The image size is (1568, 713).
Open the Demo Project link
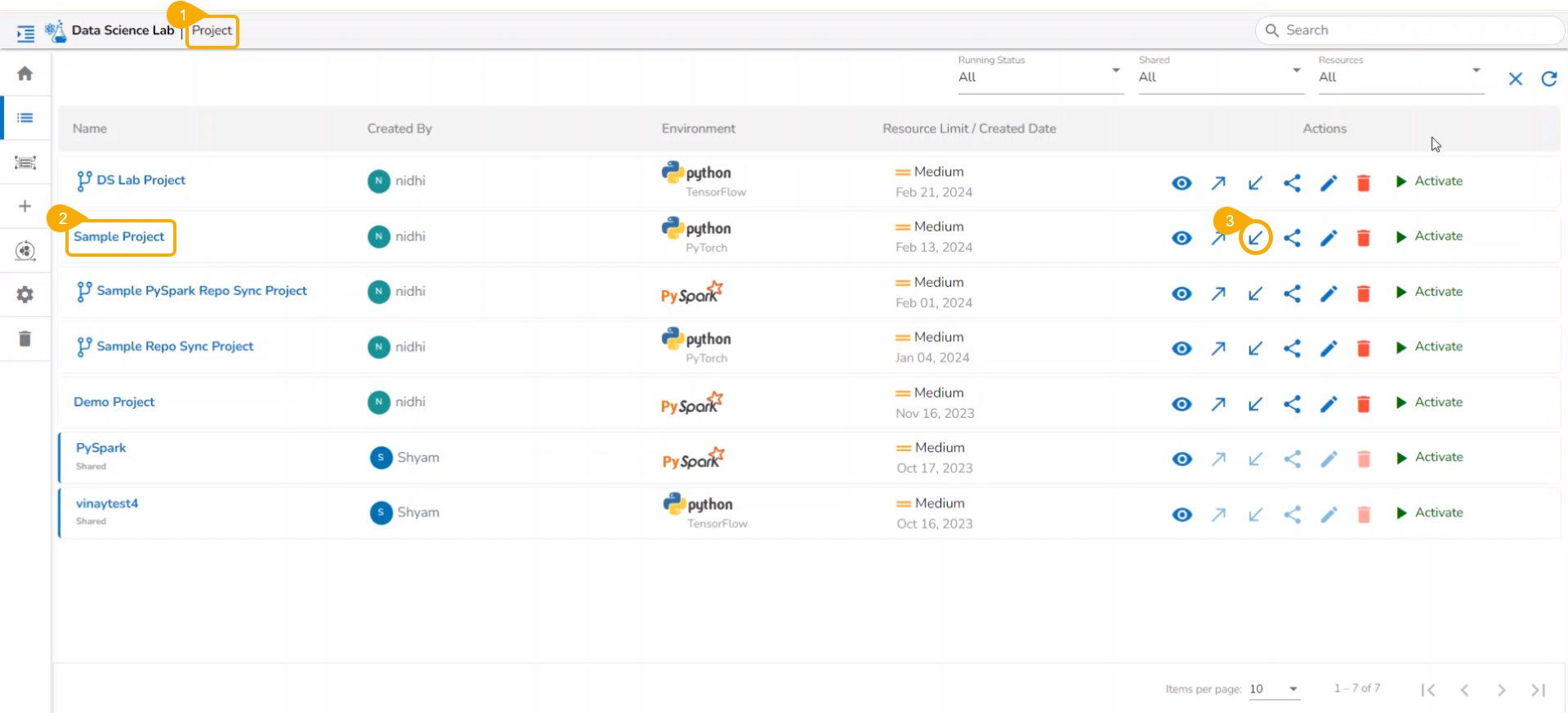click(114, 402)
